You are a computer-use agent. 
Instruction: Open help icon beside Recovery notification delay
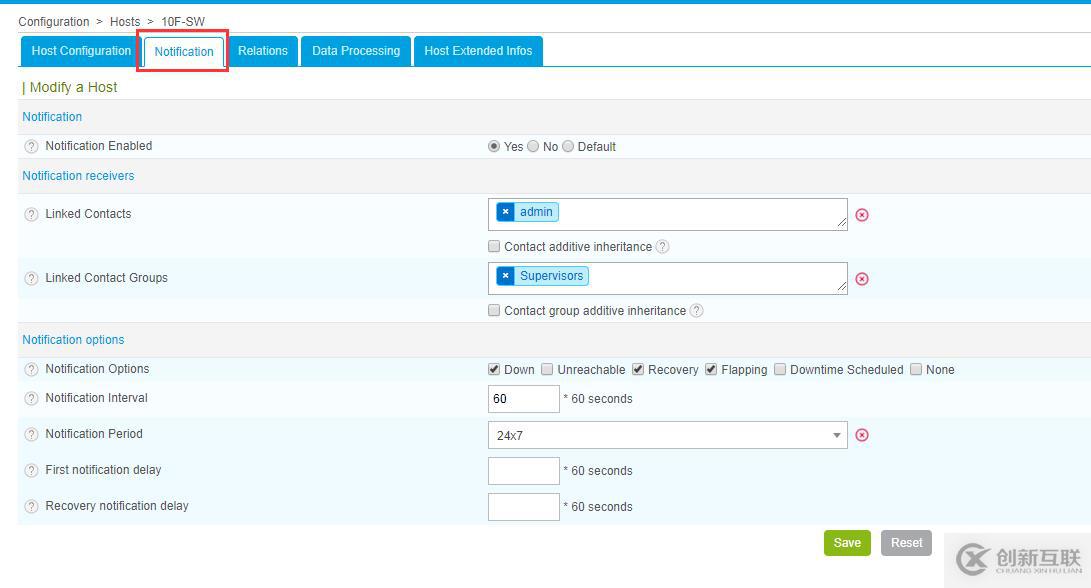31,507
